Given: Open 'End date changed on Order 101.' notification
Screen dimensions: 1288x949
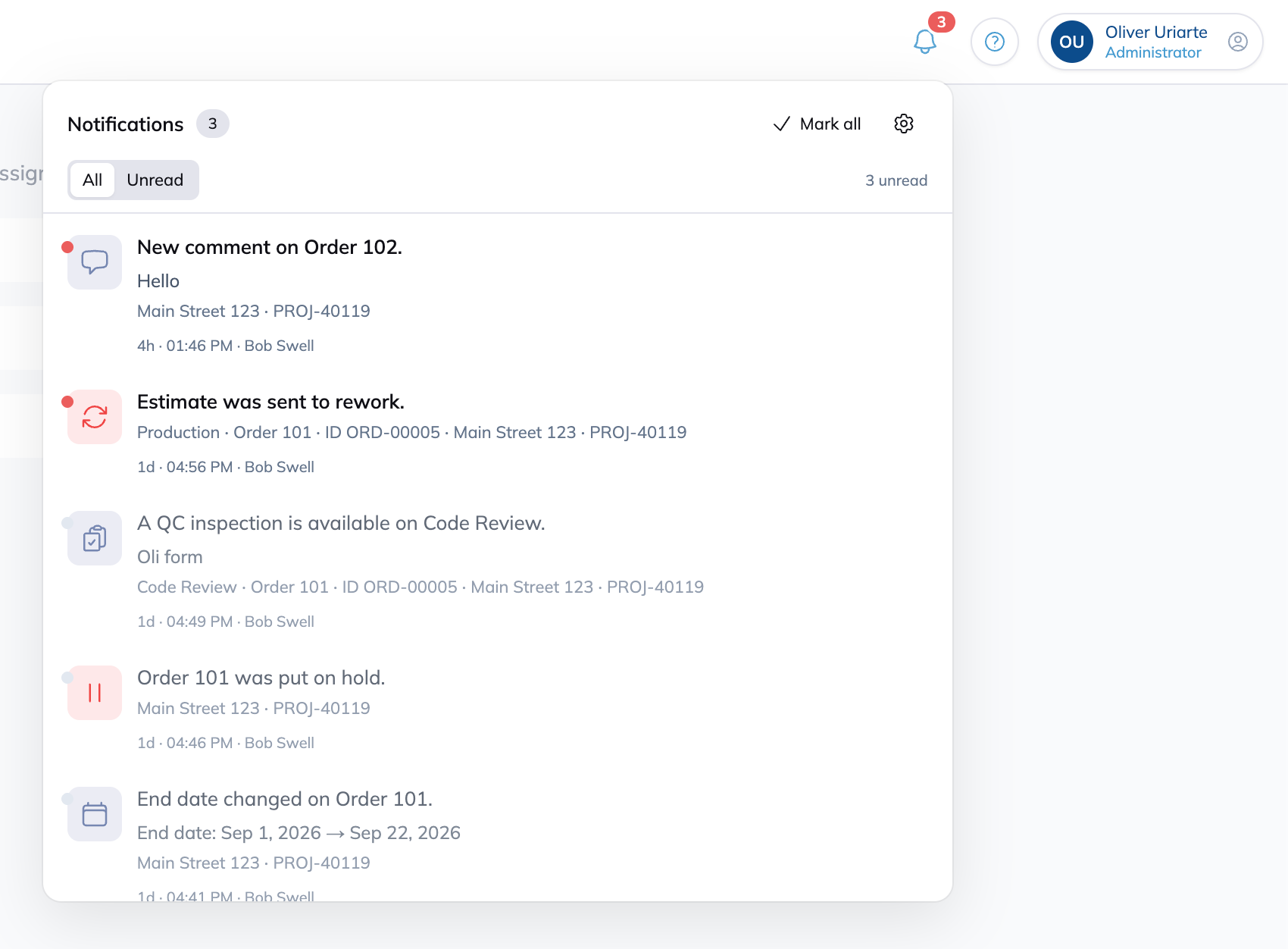Looking at the screenshot, I should click(x=285, y=799).
